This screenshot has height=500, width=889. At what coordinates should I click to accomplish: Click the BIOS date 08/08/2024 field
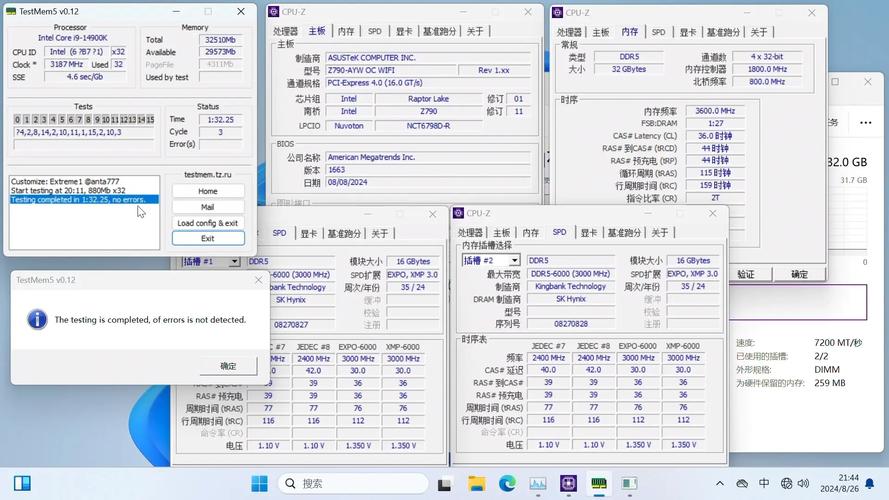coord(428,183)
